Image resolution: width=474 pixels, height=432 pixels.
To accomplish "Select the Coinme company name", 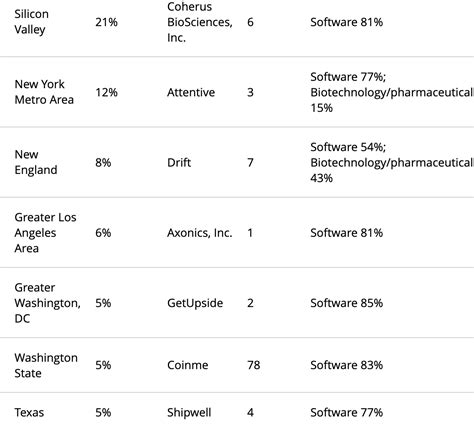I will click(x=188, y=365).
